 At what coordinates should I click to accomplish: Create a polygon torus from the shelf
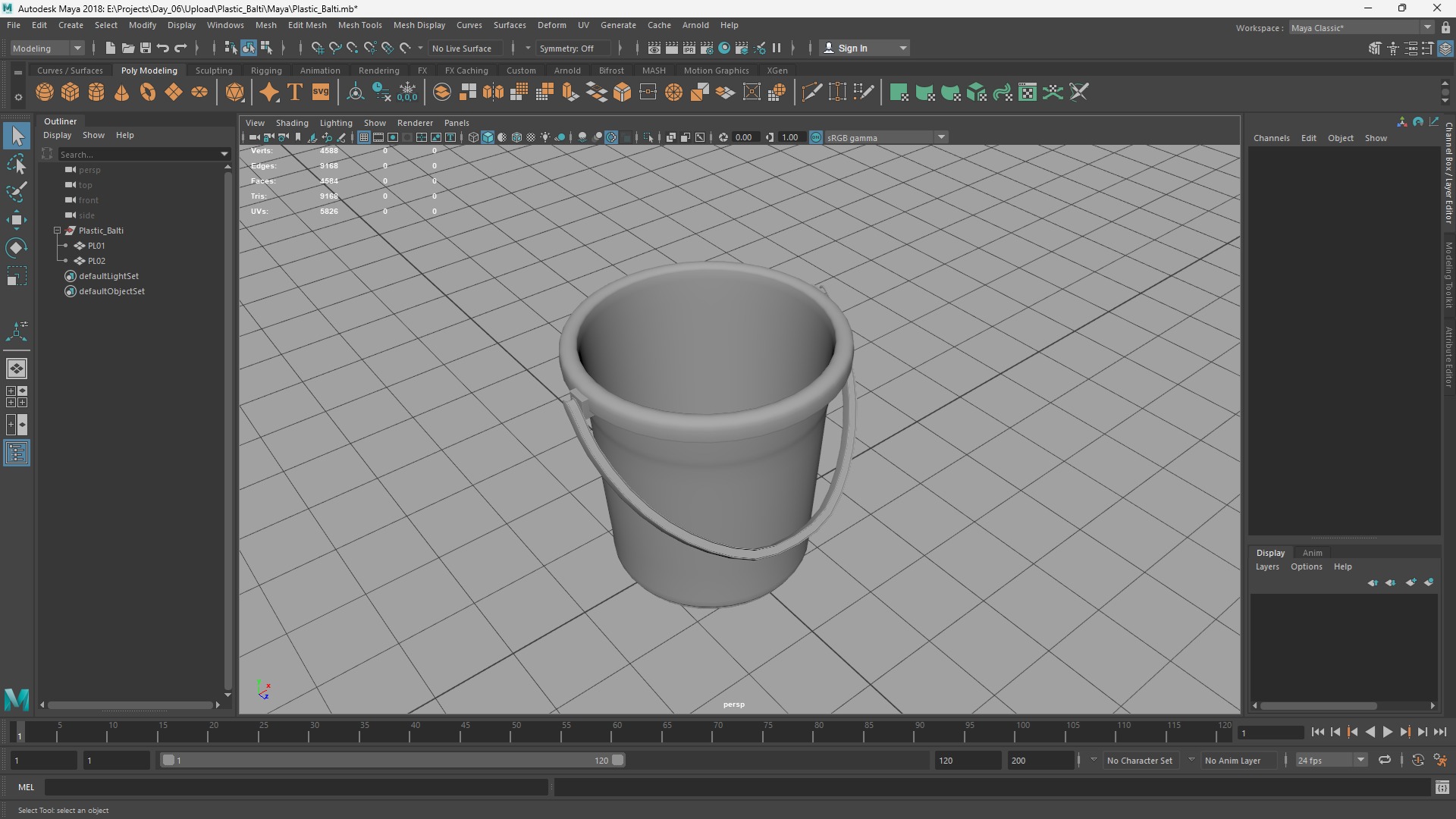[x=148, y=93]
